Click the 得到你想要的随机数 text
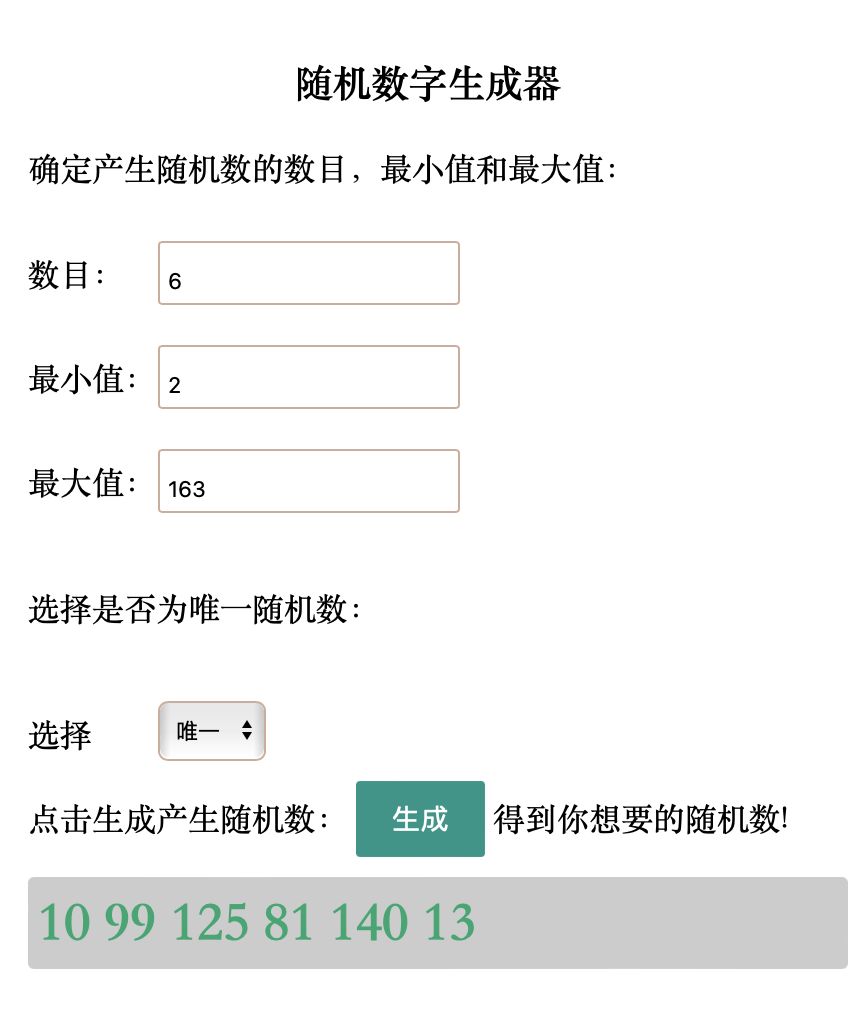The image size is (854, 1012). tap(641, 820)
